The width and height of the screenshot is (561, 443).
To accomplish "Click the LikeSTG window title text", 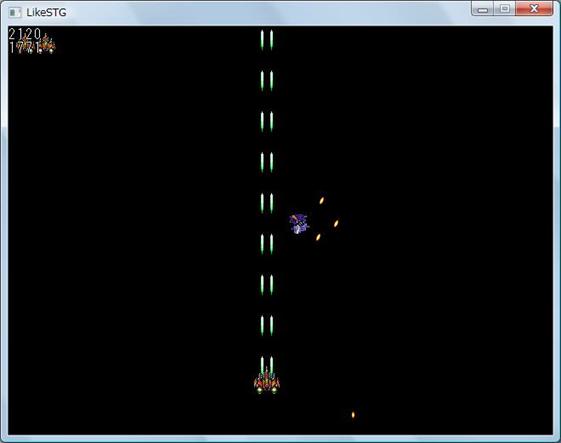I will [47, 13].
